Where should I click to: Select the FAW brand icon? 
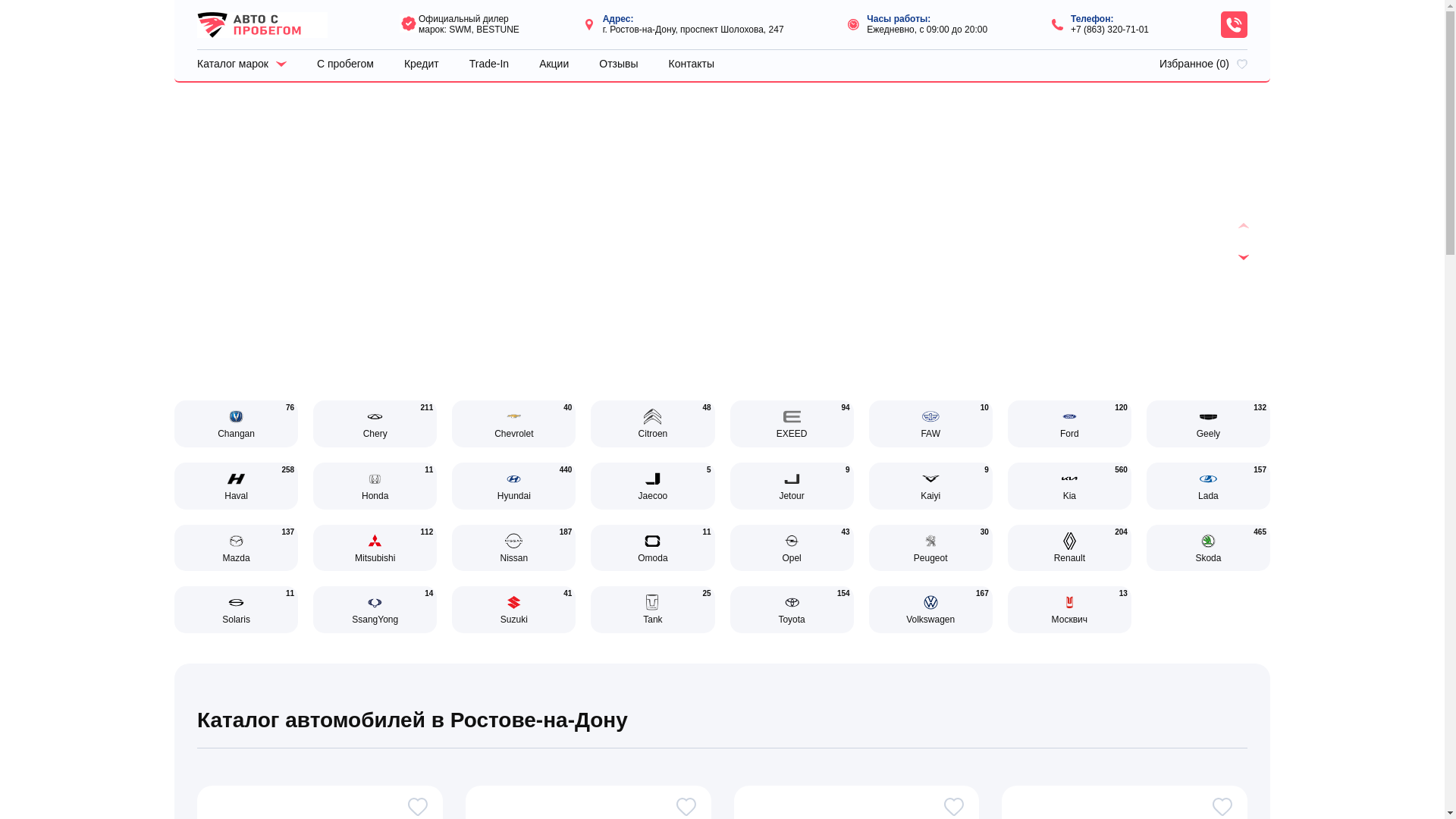(x=930, y=416)
